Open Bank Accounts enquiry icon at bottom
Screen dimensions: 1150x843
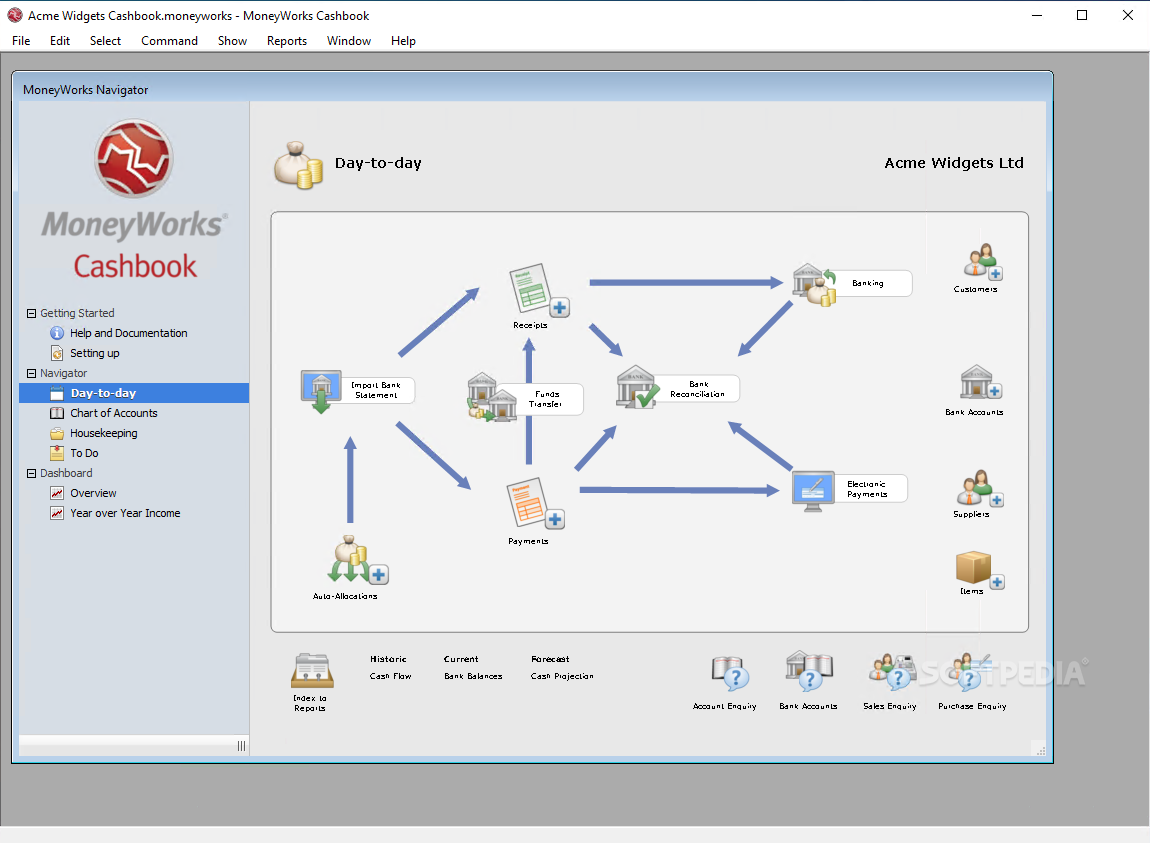click(x=809, y=671)
